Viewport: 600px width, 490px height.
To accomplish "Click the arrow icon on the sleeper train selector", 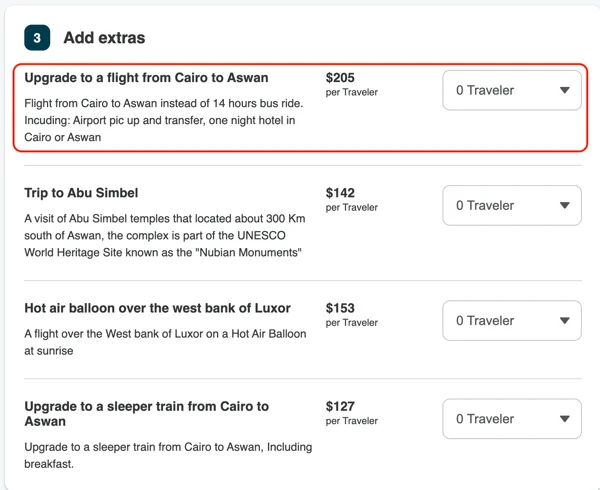I will tap(564, 419).
